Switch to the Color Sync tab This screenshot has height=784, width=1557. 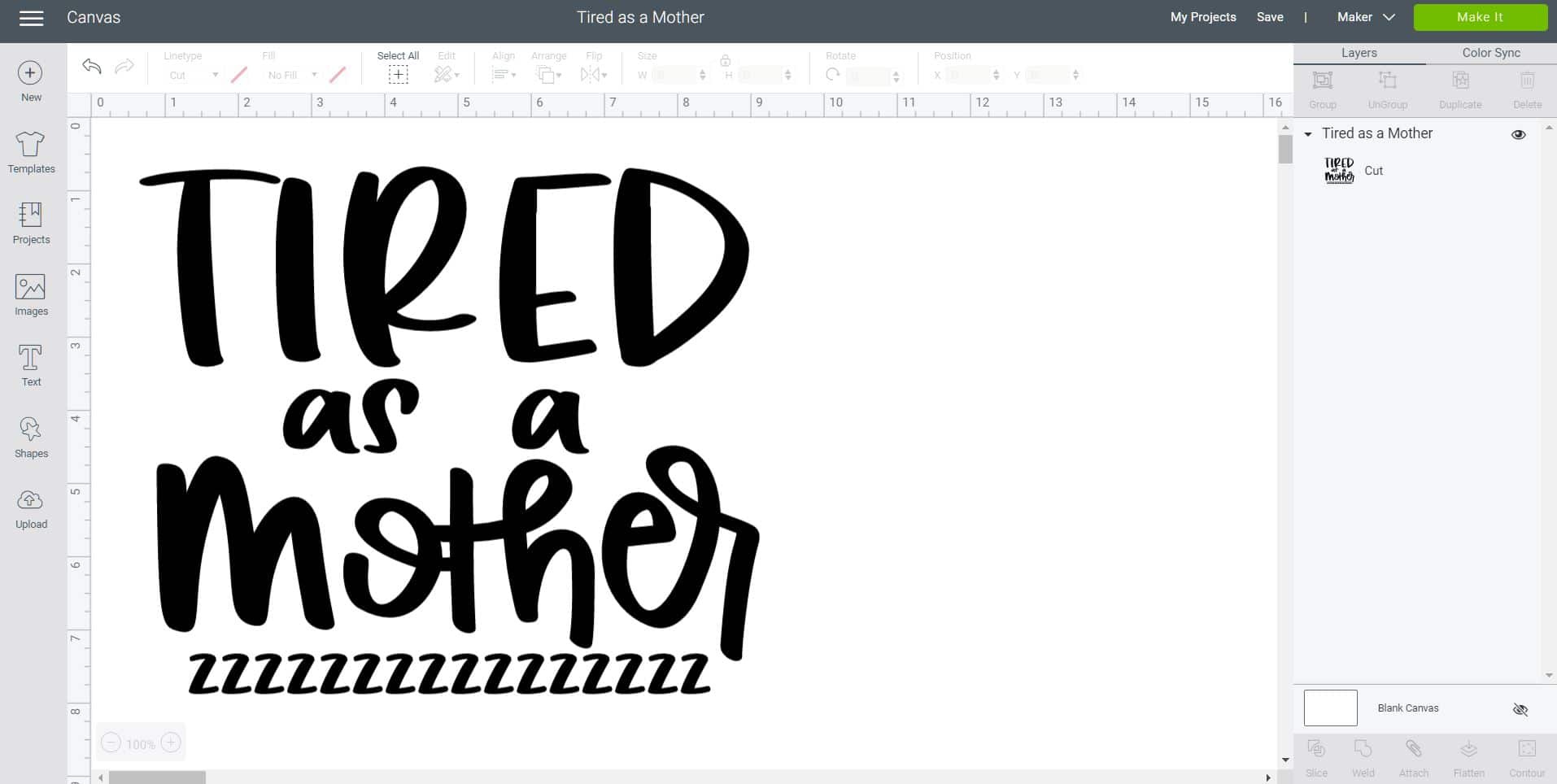click(x=1490, y=53)
